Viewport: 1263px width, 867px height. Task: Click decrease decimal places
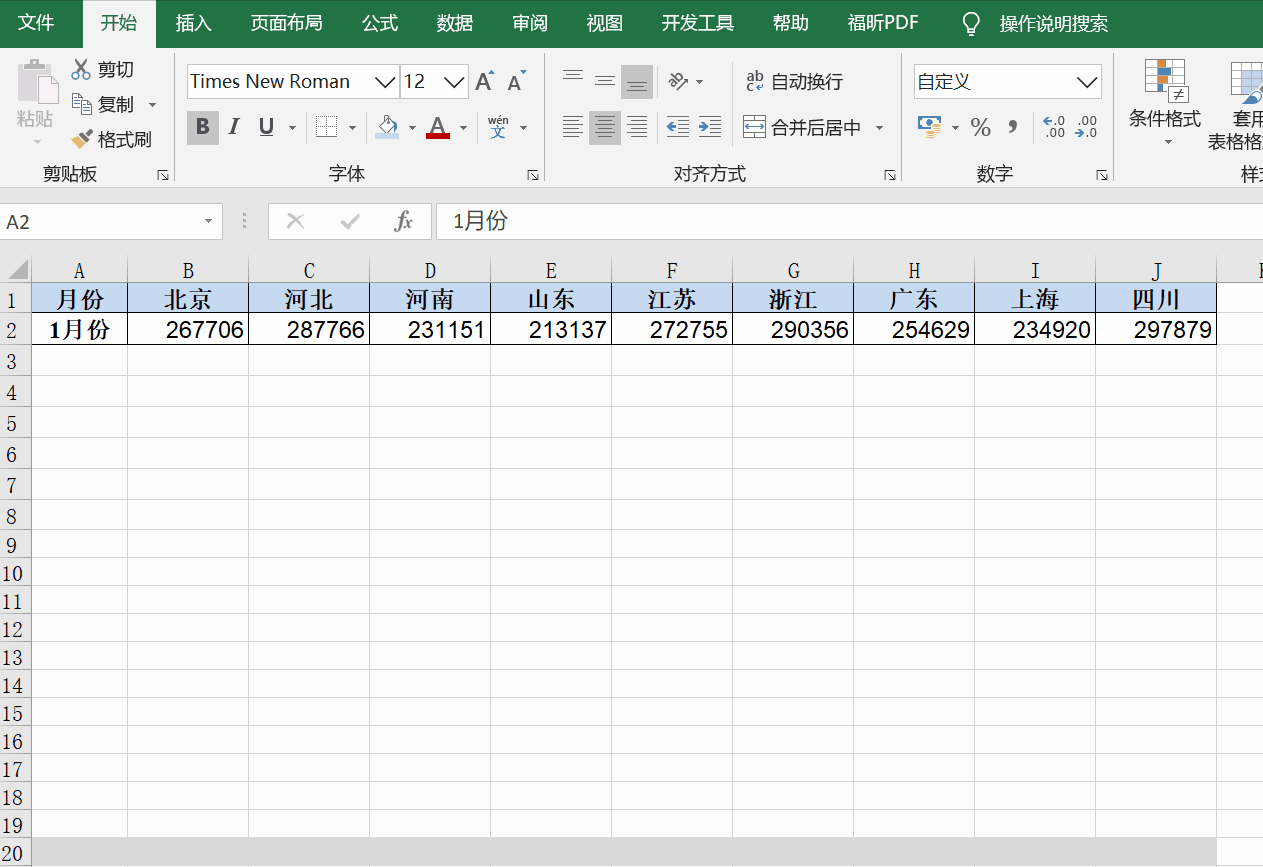click(x=1086, y=127)
